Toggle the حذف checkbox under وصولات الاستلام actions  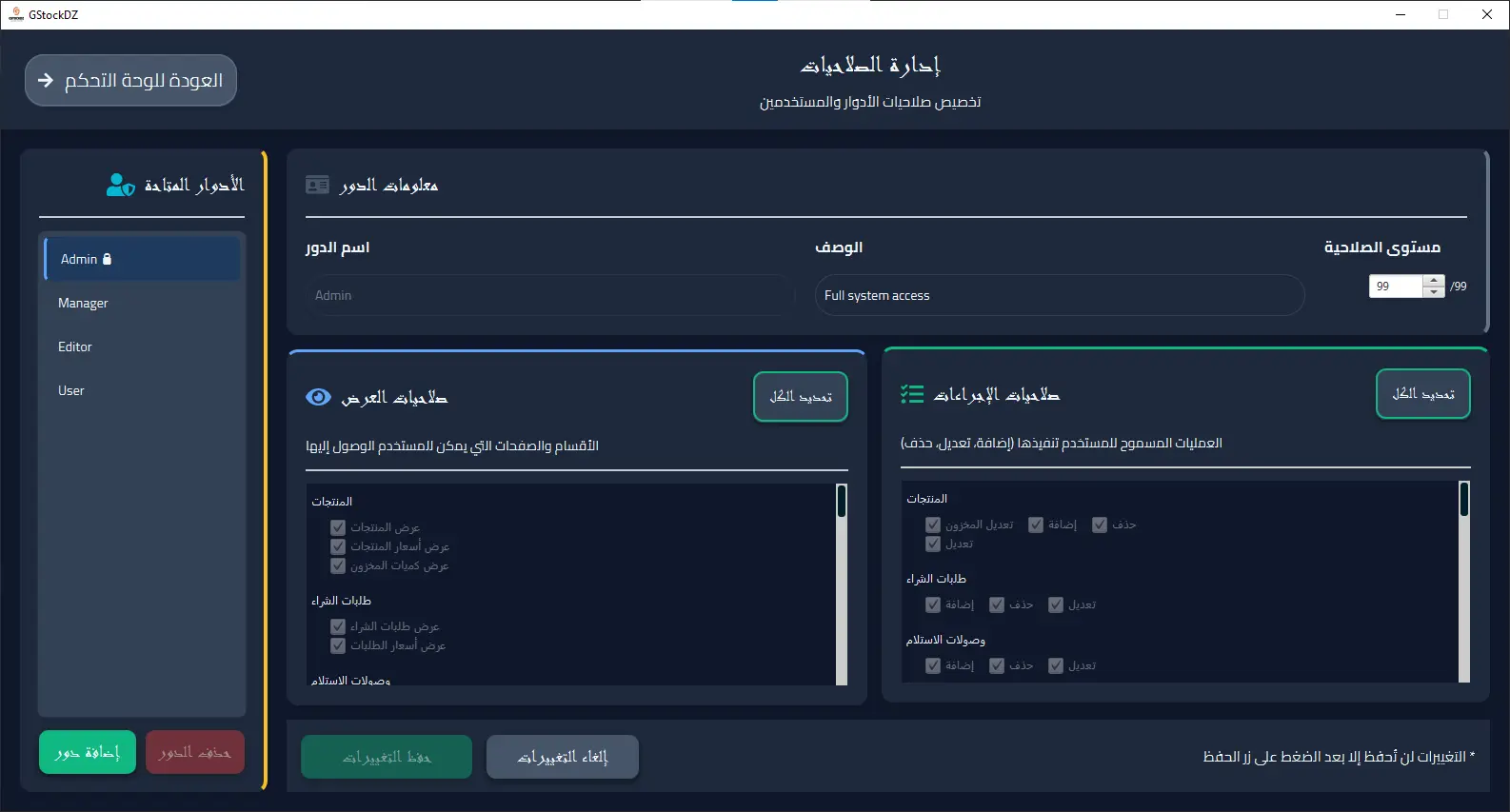coord(997,665)
